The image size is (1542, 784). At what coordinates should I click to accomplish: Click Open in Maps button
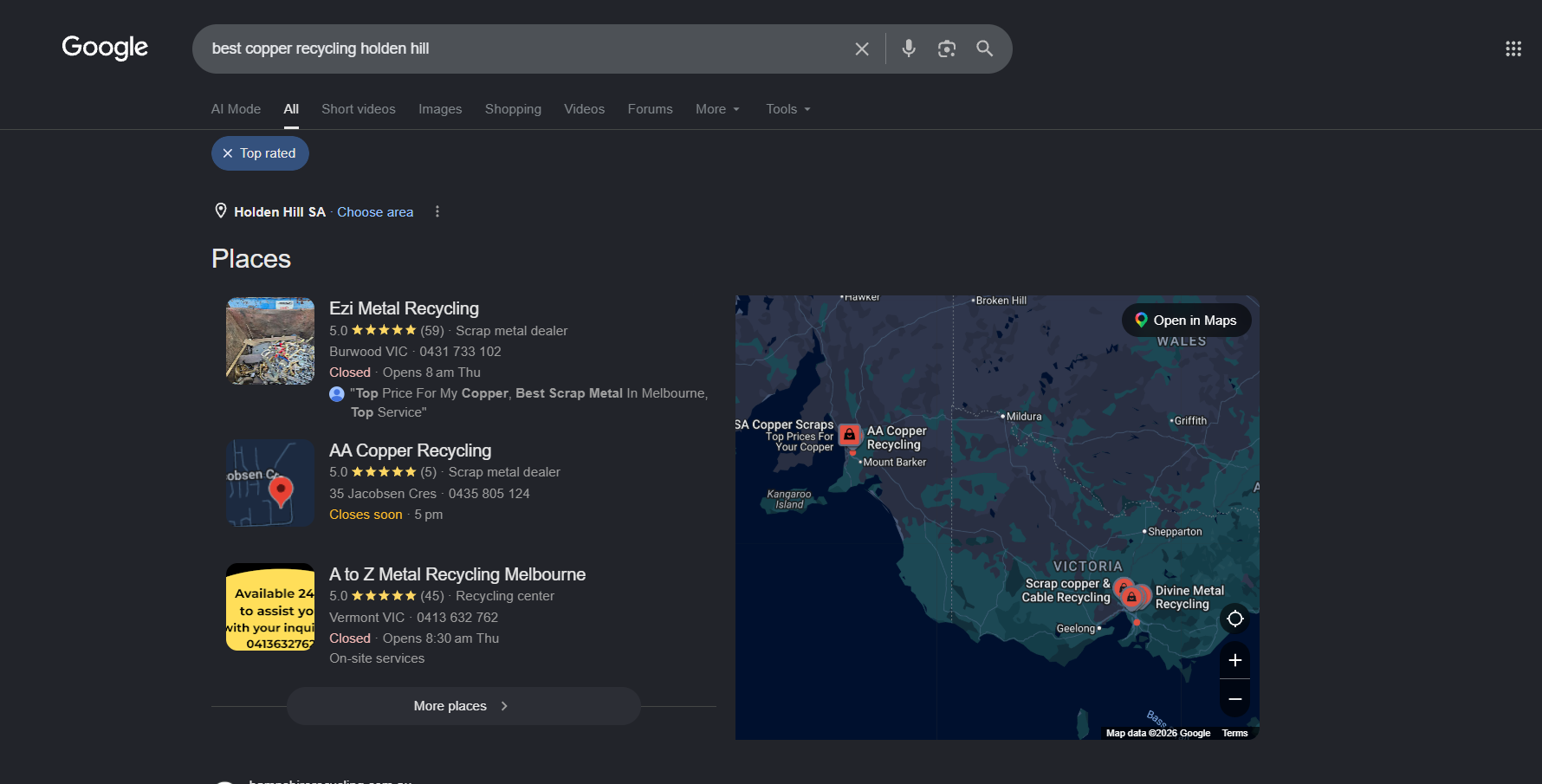click(1186, 321)
